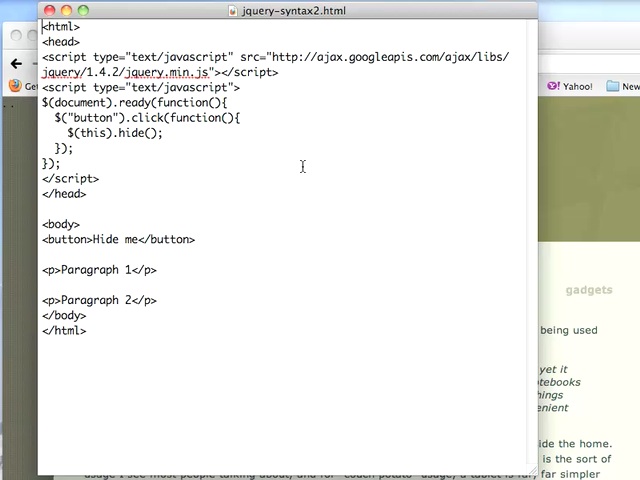Click the '<script type="text/javascript">' line without src

pos(141,88)
